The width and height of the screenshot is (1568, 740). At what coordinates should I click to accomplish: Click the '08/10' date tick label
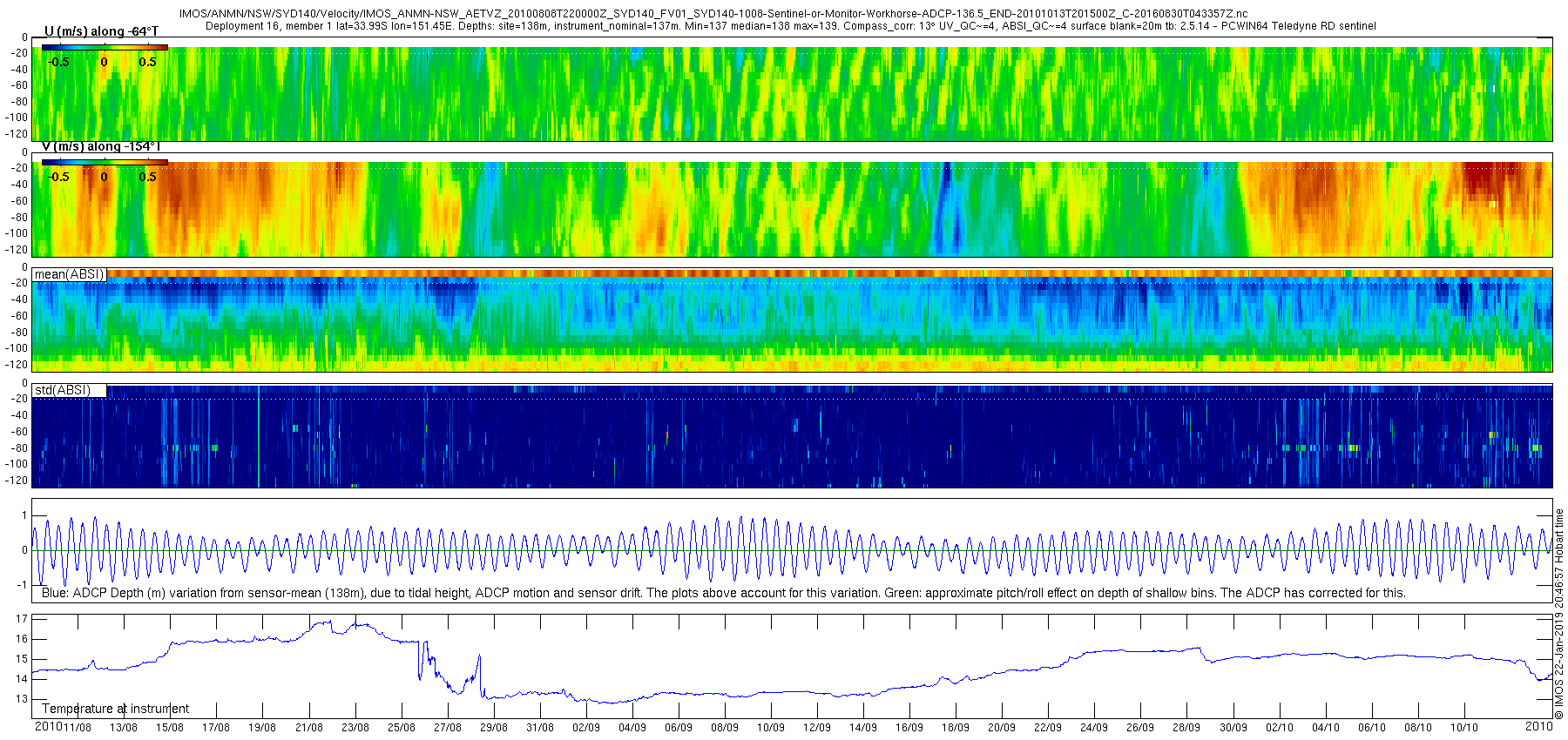coord(1417,728)
